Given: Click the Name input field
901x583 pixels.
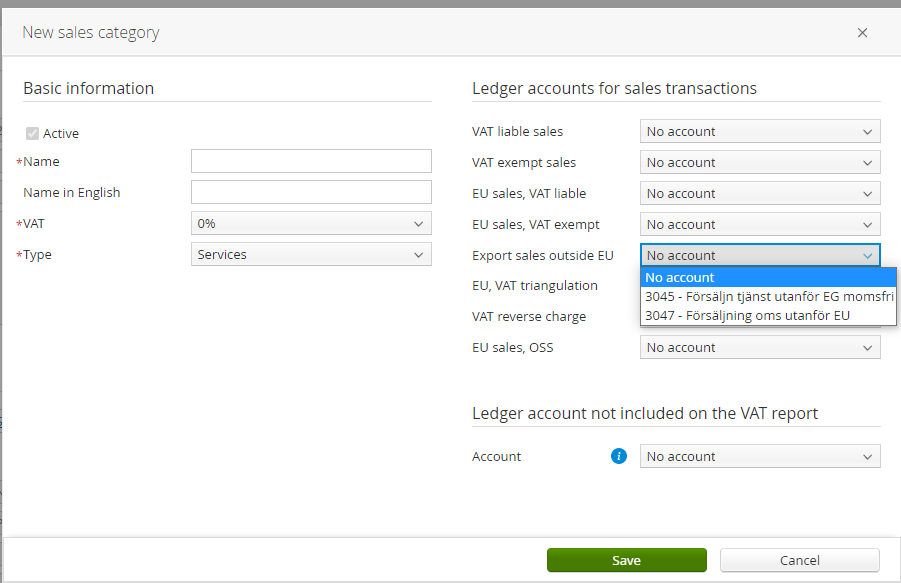Looking at the screenshot, I should [x=311, y=161].
